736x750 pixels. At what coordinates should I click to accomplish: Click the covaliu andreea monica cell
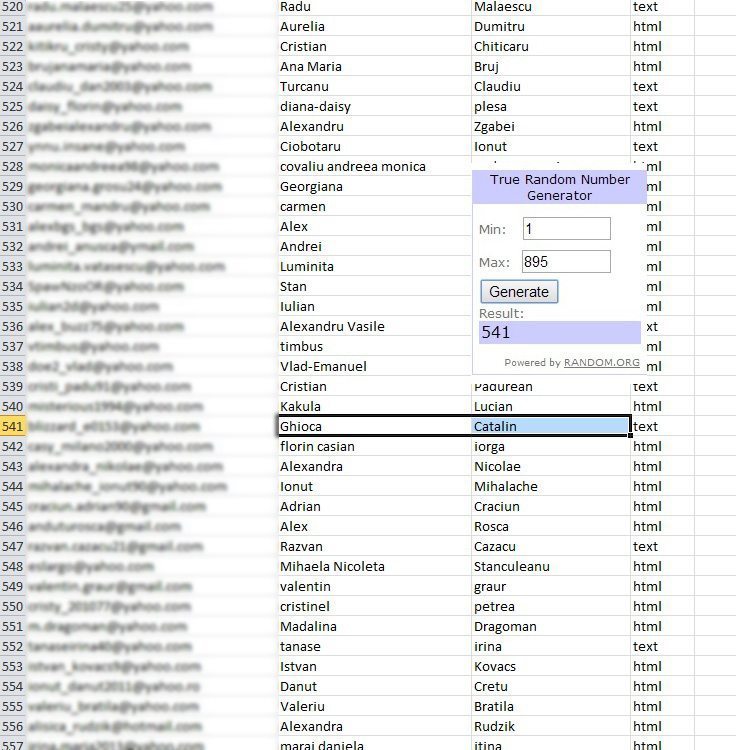[x=374, y=166]
